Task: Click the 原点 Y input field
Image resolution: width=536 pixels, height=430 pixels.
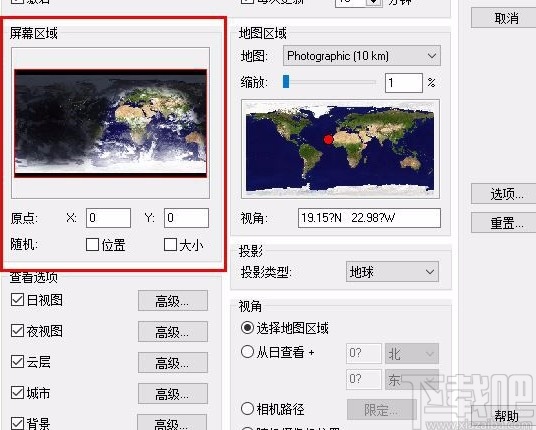Action: pyautogui.click(x=186, y=218)
